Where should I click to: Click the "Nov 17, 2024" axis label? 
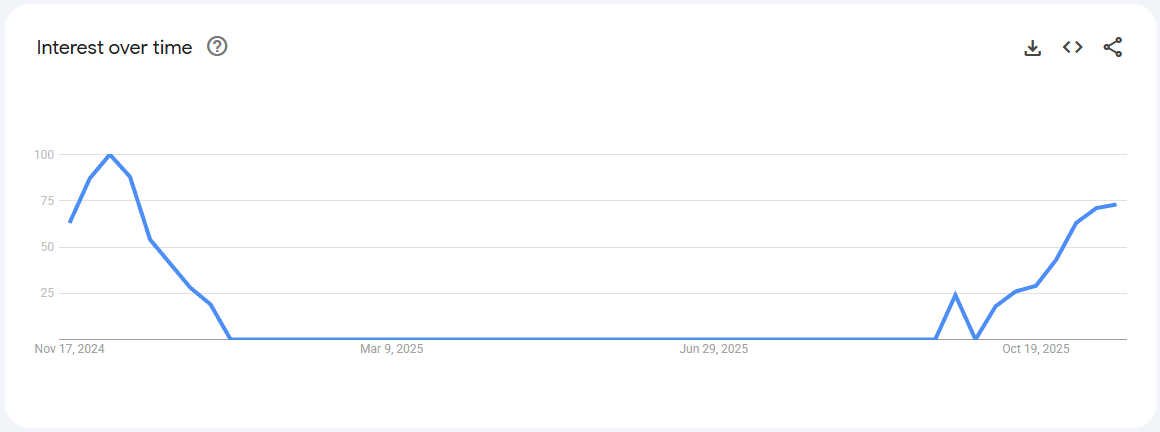[69, 349]
